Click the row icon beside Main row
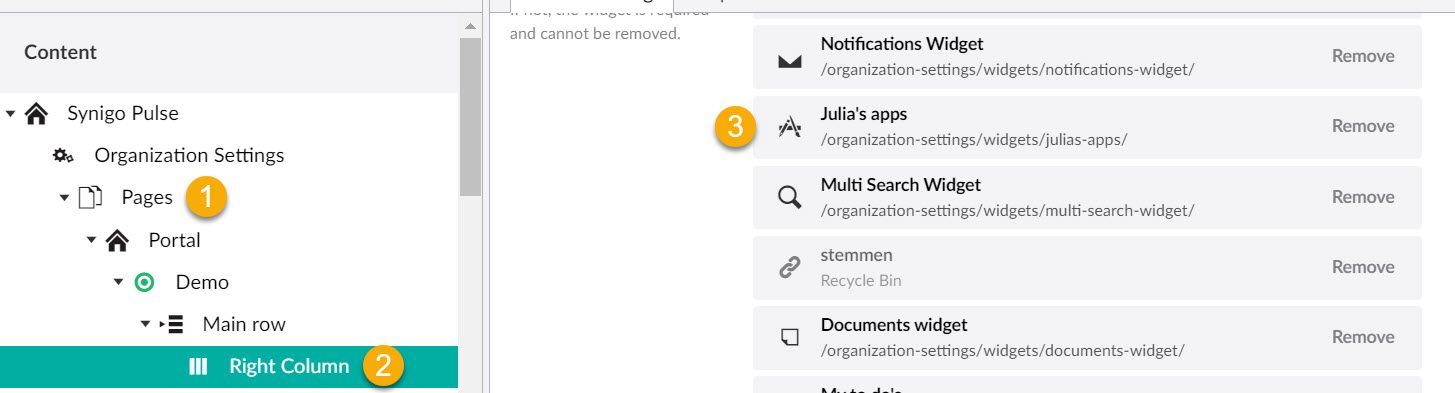Screen dimensions: 1455x393 (x=172, y=324)
